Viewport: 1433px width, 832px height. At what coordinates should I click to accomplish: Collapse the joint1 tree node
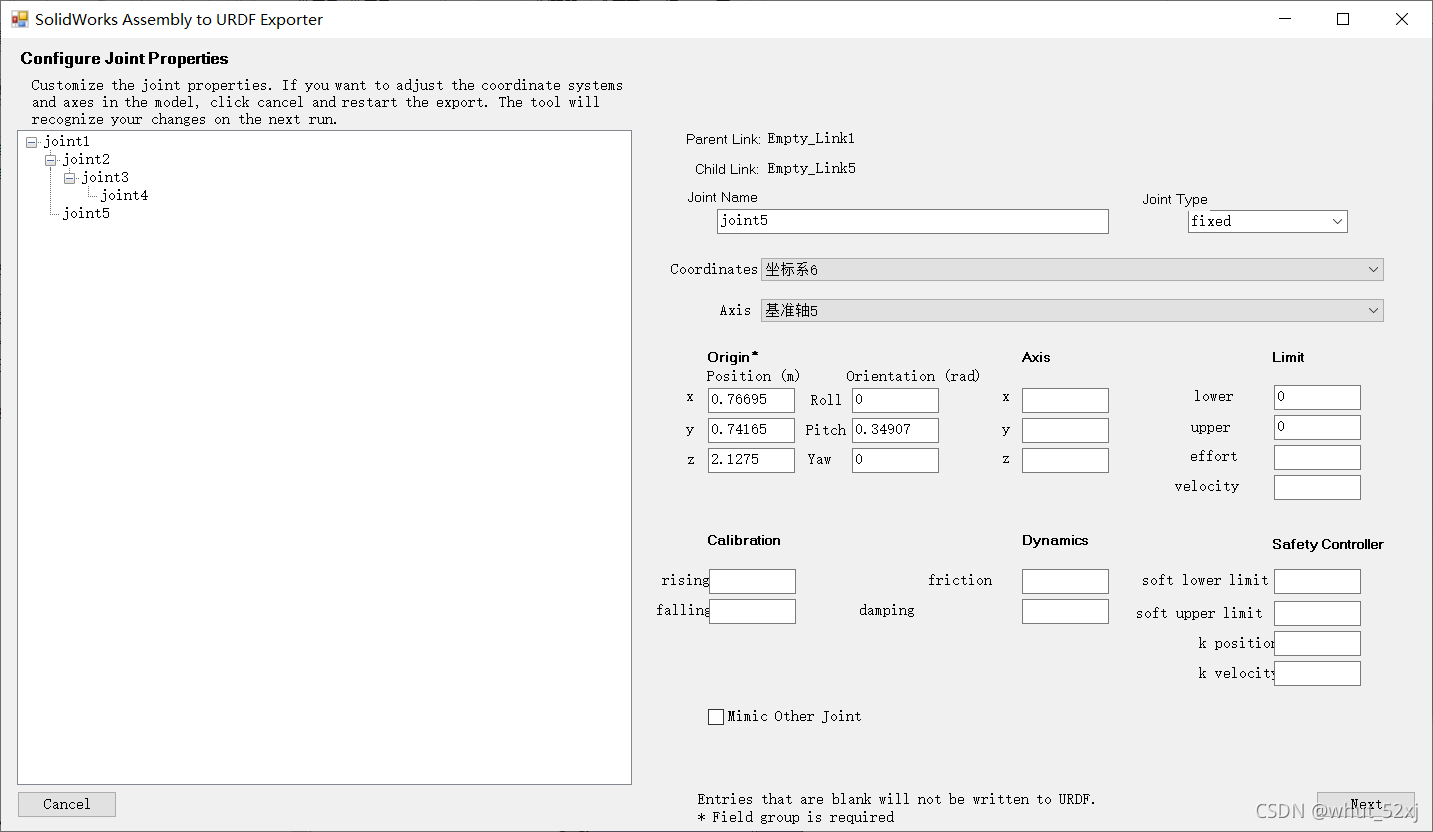click(32, 142)
